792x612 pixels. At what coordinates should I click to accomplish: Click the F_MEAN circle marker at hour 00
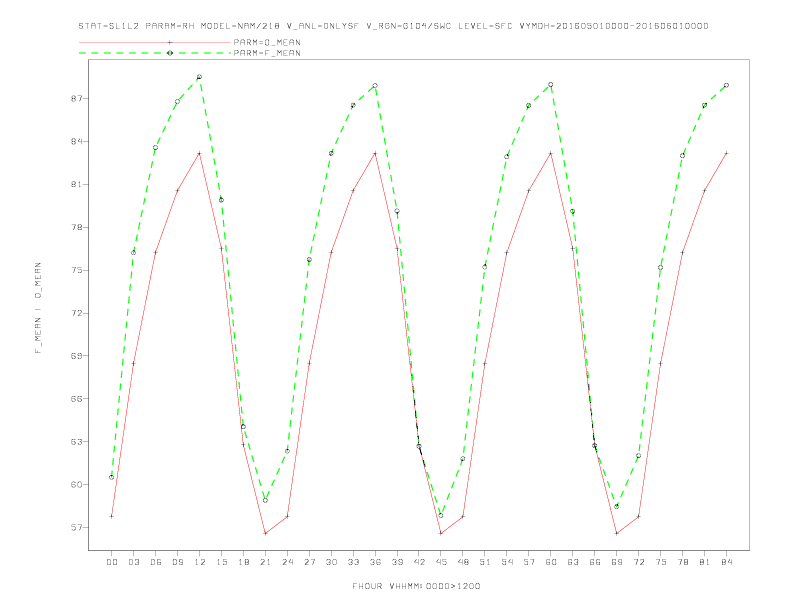click(x=112, y=477)
